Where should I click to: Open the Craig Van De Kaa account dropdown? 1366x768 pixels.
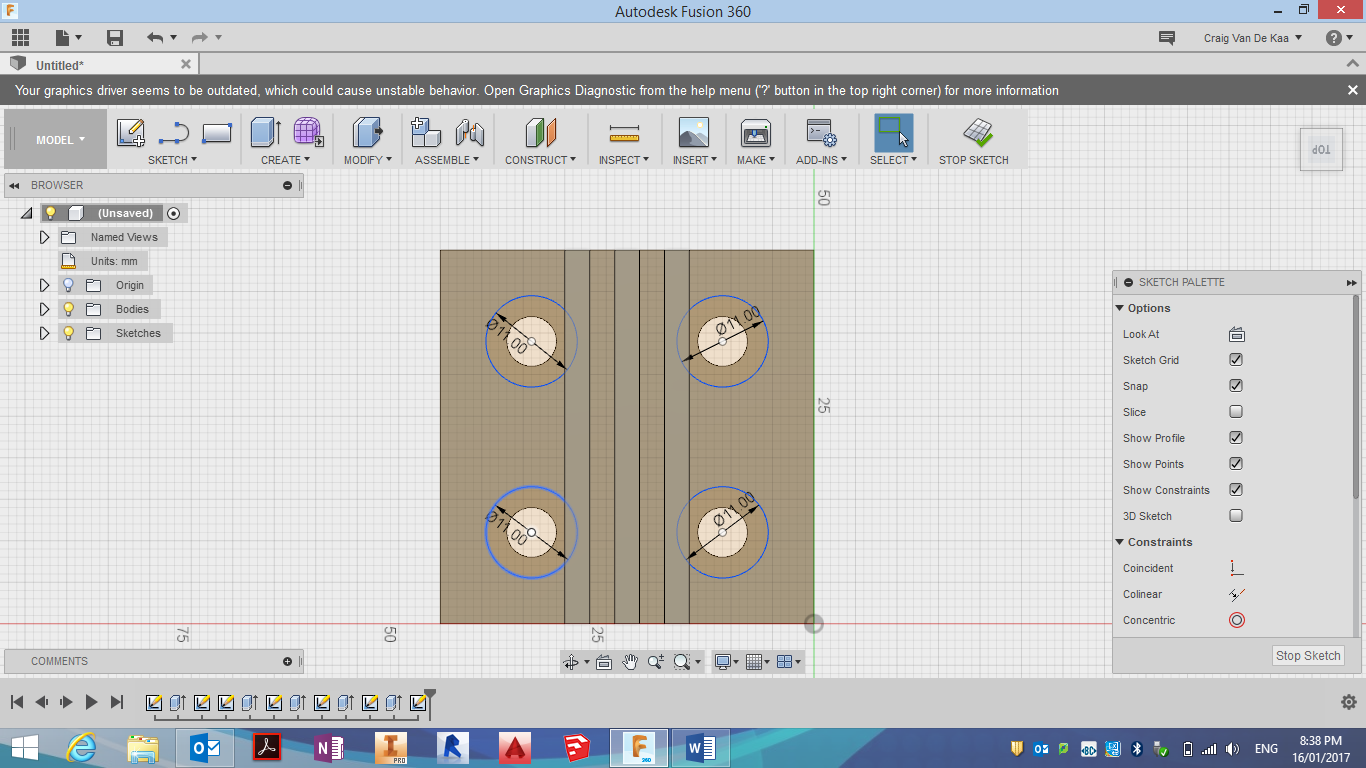tap(1253, 38)
